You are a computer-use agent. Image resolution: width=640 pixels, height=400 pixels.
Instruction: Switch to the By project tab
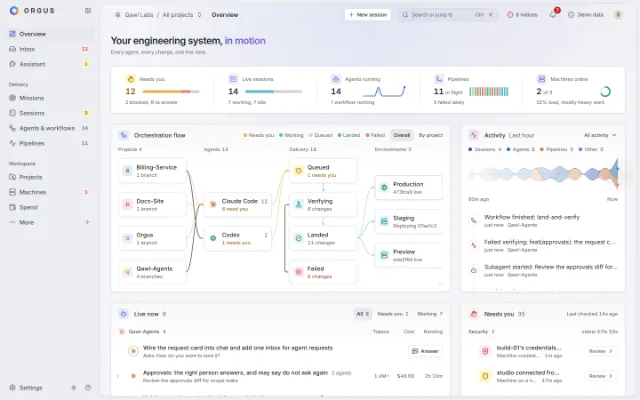pyautogui.click(x=431, y=135)
